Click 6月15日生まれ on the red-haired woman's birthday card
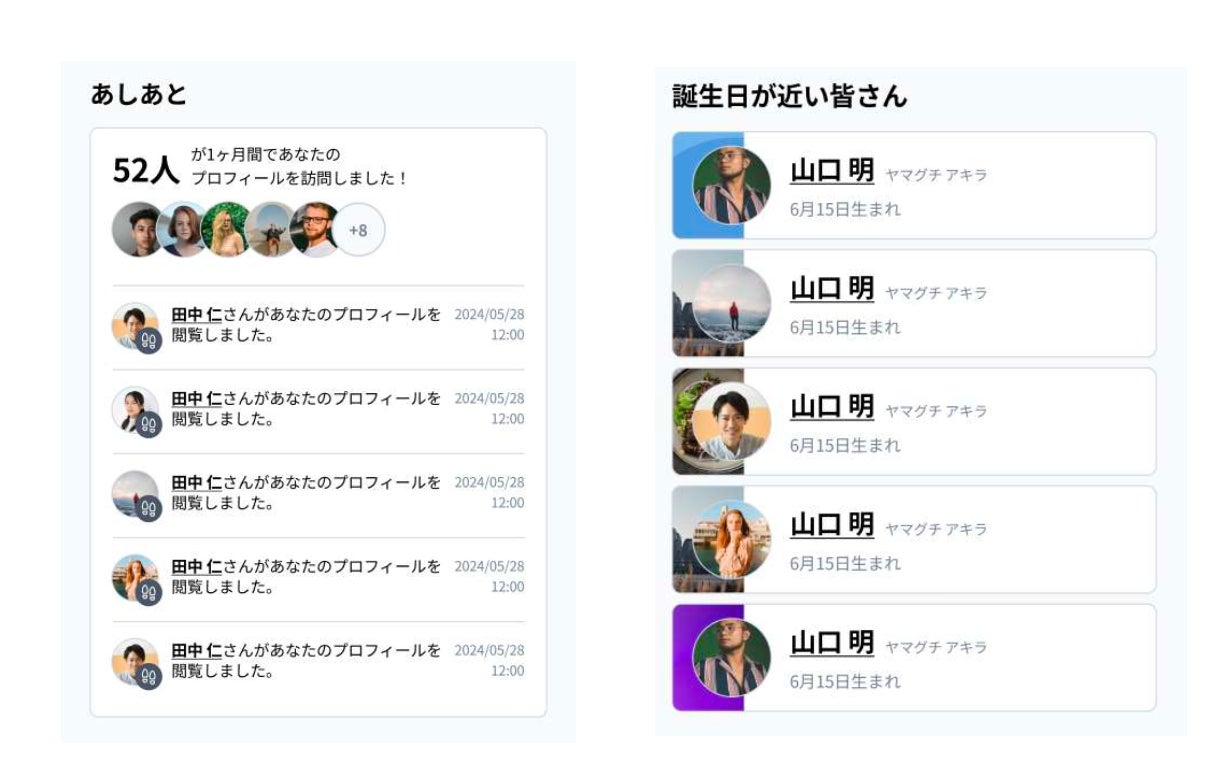 (845, 564)
